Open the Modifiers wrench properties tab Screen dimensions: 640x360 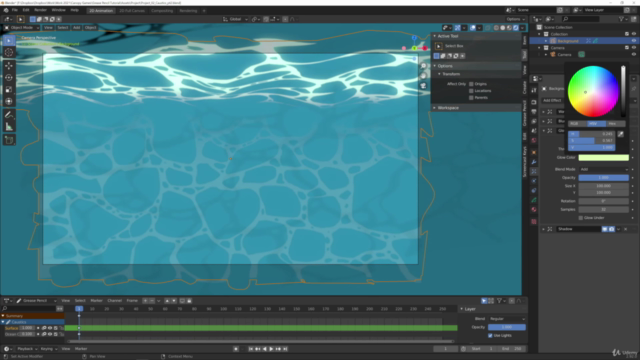(x=533, y=162)
